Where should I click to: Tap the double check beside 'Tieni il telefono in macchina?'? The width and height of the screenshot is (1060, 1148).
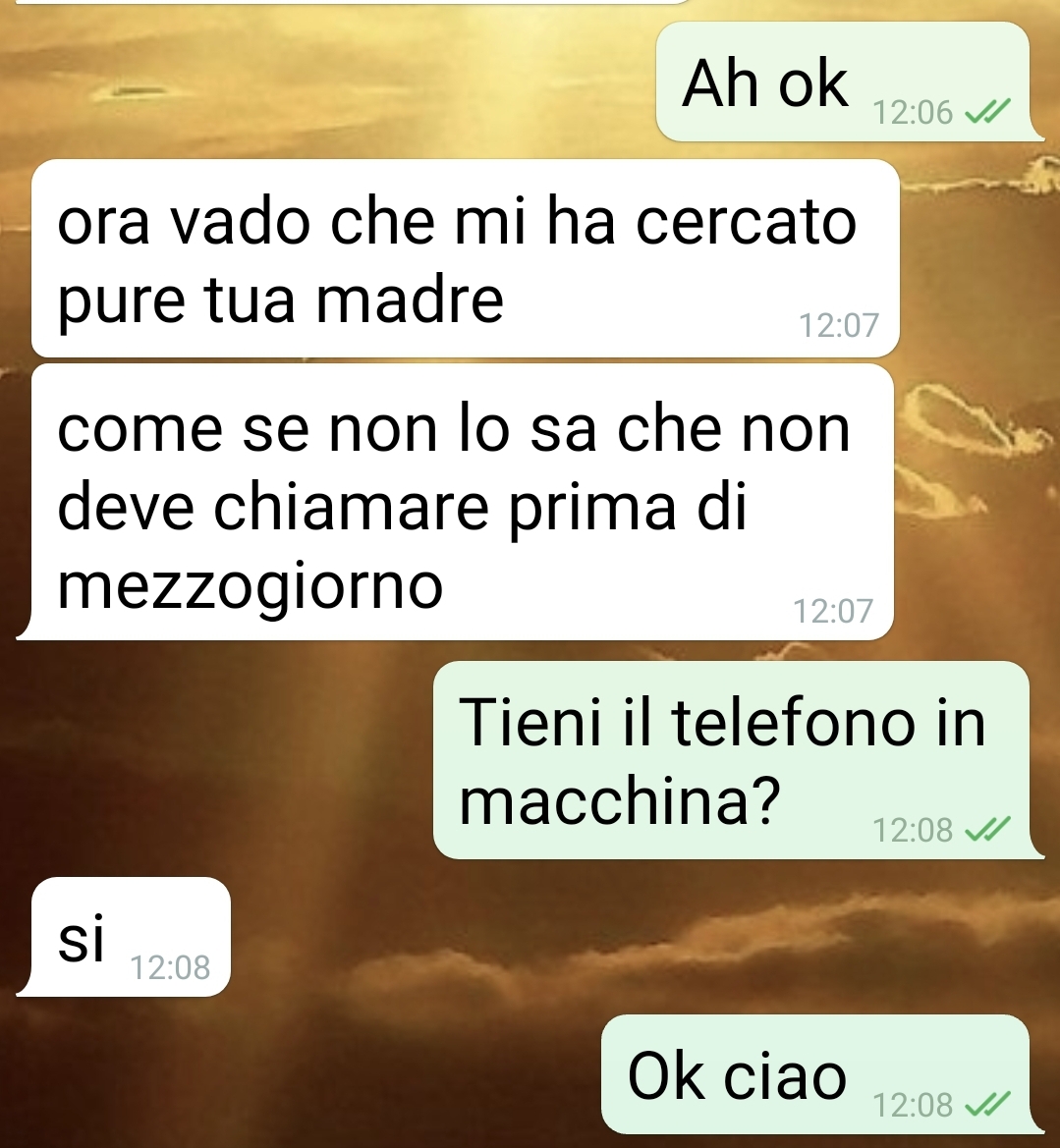pyautogui.click(x=987, y=829)
